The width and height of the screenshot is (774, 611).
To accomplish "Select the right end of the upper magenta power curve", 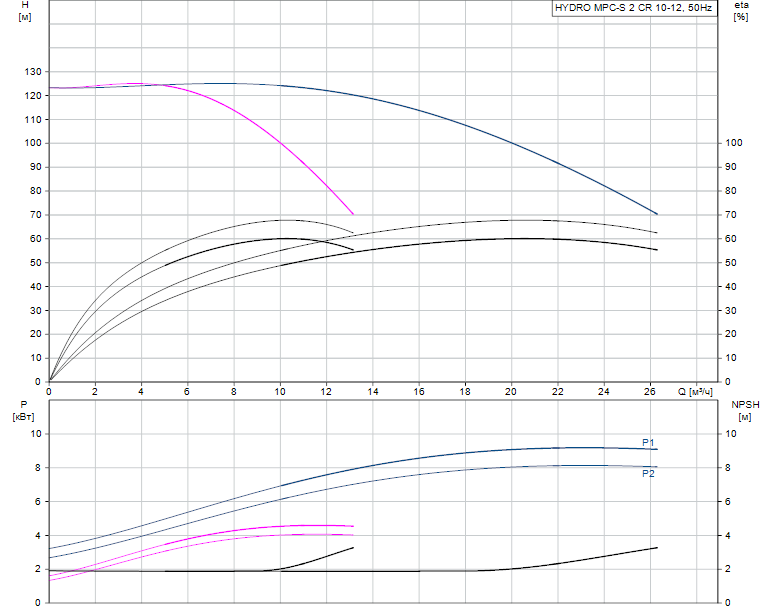I will click(353, 526).
